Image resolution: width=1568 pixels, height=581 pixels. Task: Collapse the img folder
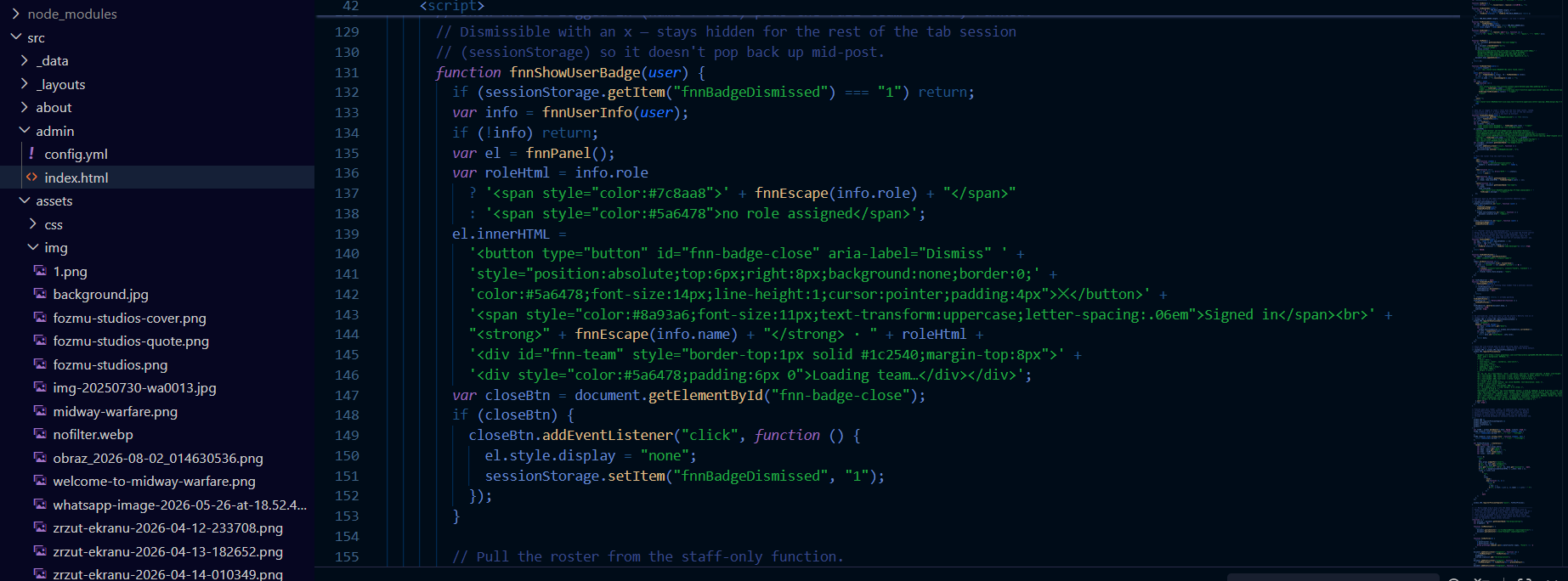[x=32, y=247]
